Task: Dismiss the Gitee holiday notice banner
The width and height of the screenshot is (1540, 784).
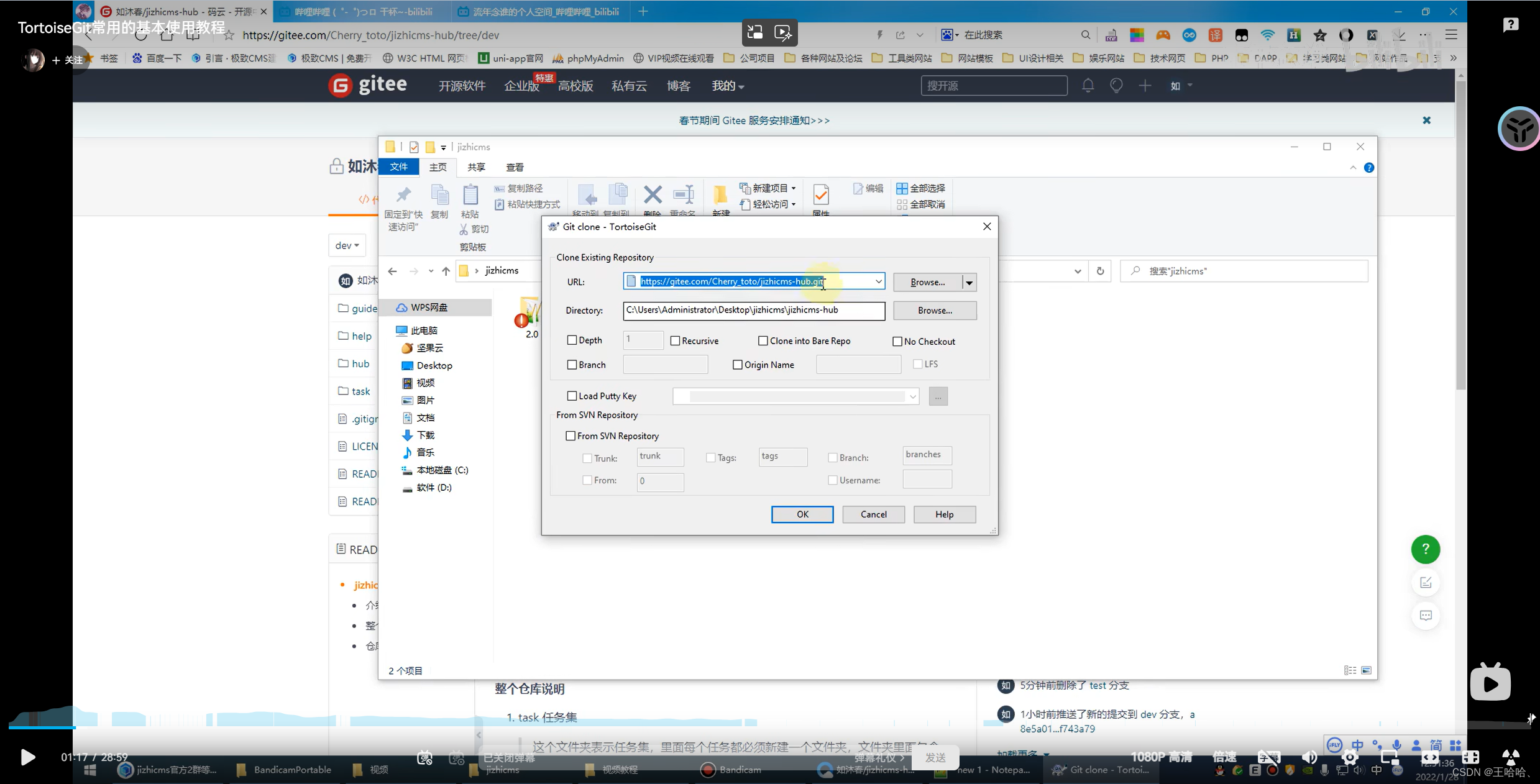Action: 1426,121
